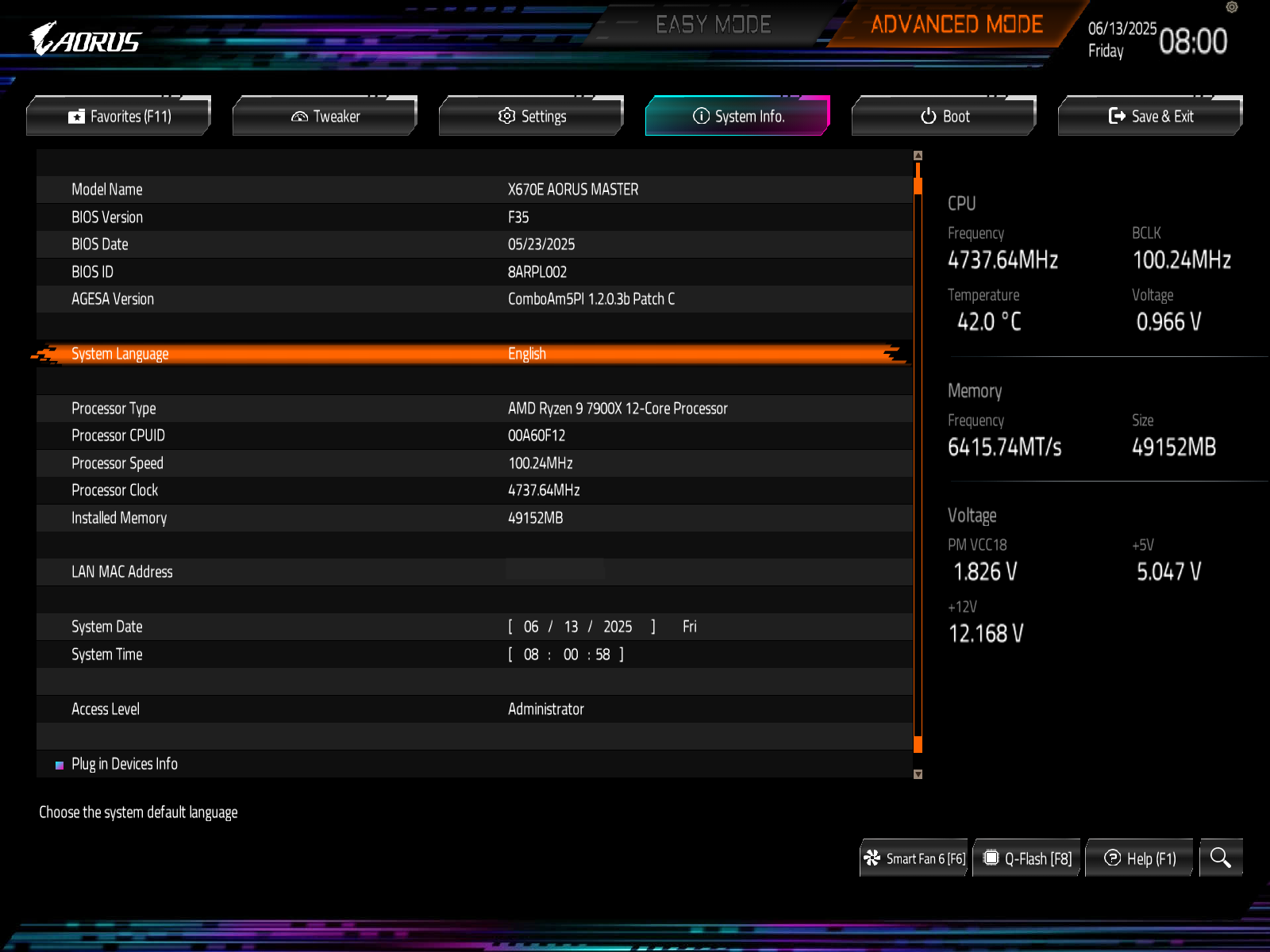The image size is (1270, 952).
Task: Click the AGESA Version ComboAm5PI value
Action: coord(591,299)
